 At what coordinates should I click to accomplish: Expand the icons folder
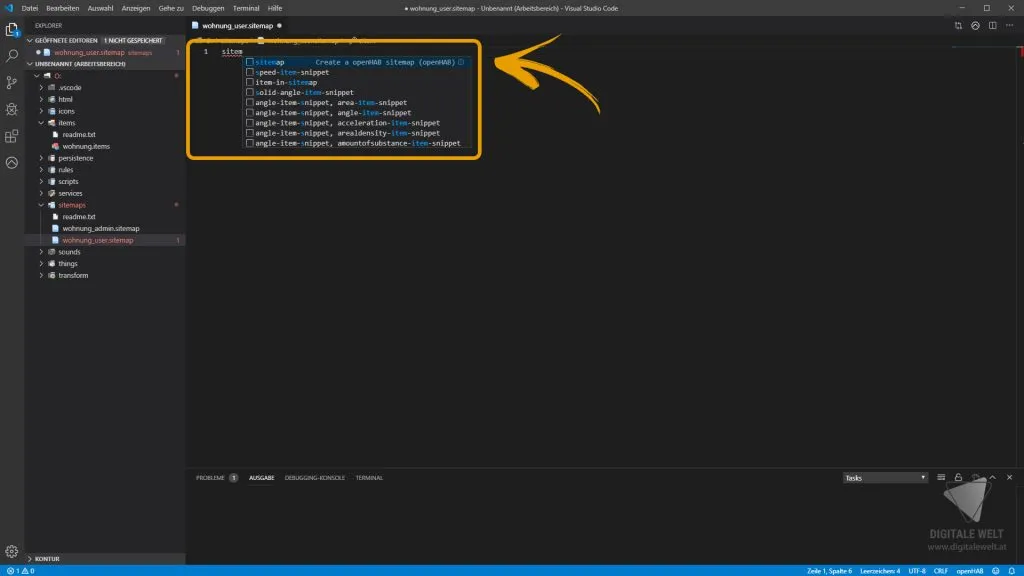click(104, 111)
